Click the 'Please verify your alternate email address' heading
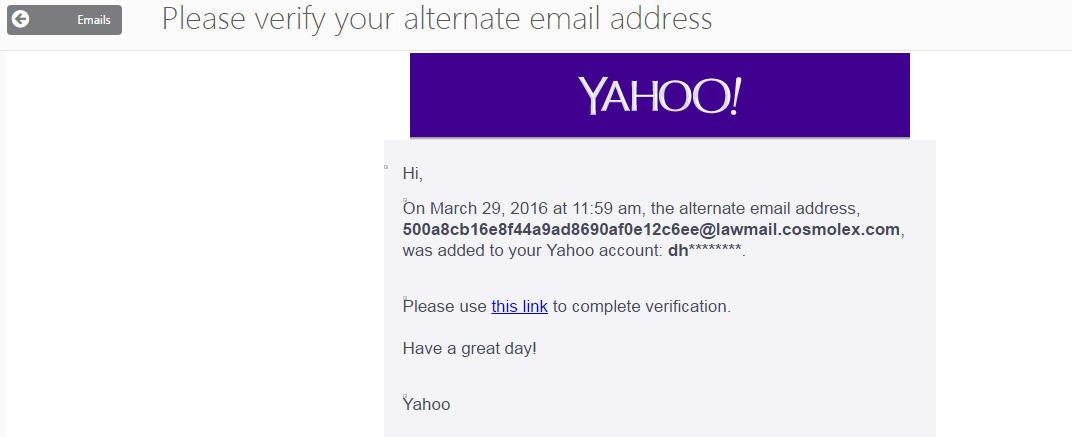The image size is (1072, 437). click(437, 19)
